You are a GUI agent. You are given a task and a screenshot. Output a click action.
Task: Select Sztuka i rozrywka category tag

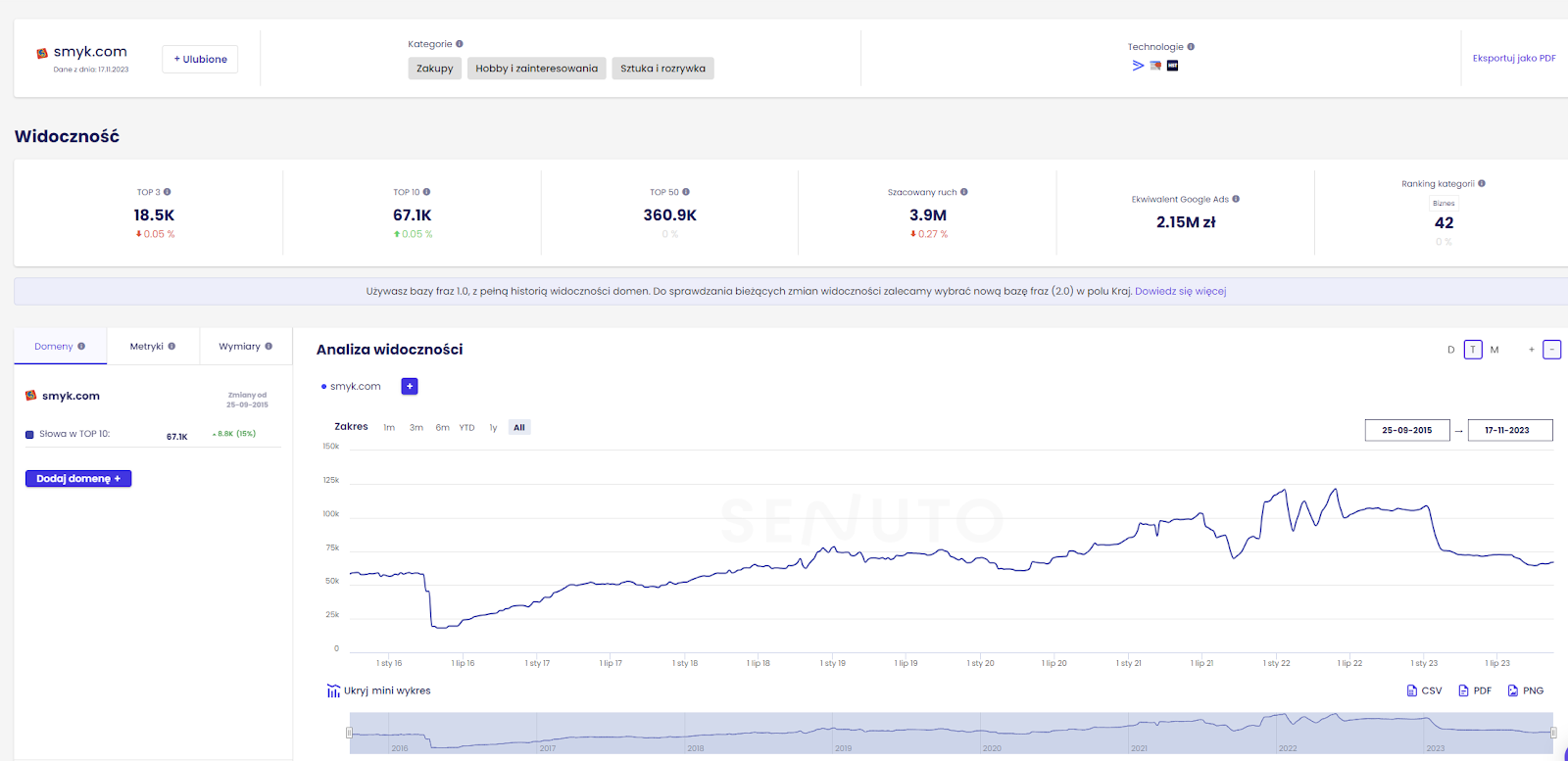[x=663, y=69]
